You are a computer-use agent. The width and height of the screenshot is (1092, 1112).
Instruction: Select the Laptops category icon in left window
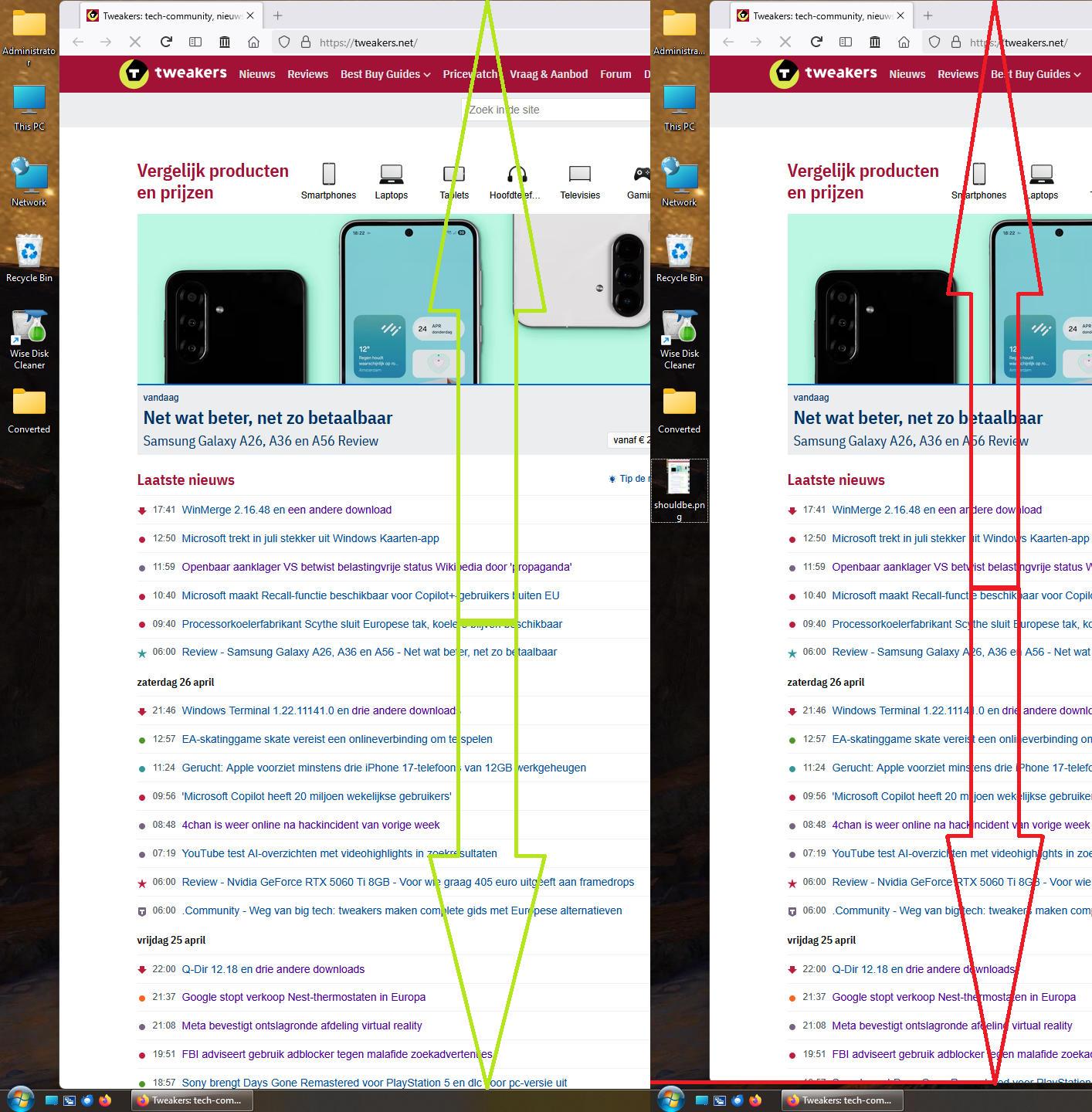point(392,175)
